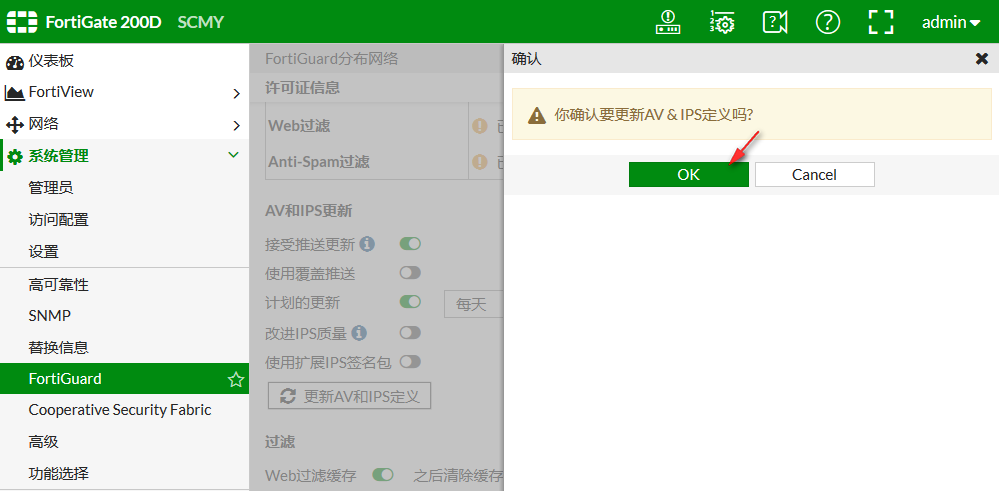Cancel the AV & IPS update confirmation

click(x=814, y=174)
